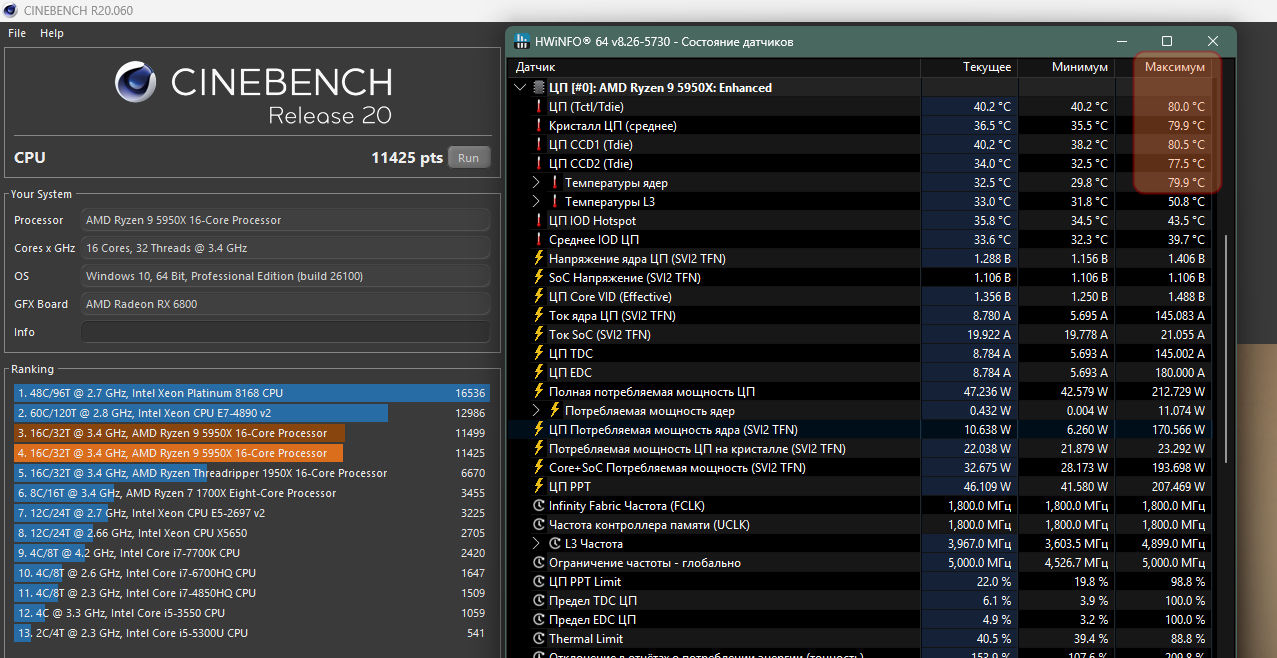Screen dimensions: 1277x658
Task: Click the CPU chip icon beside ЦП [#0] header
Action: pyautogui.click(x=540, y=88)
